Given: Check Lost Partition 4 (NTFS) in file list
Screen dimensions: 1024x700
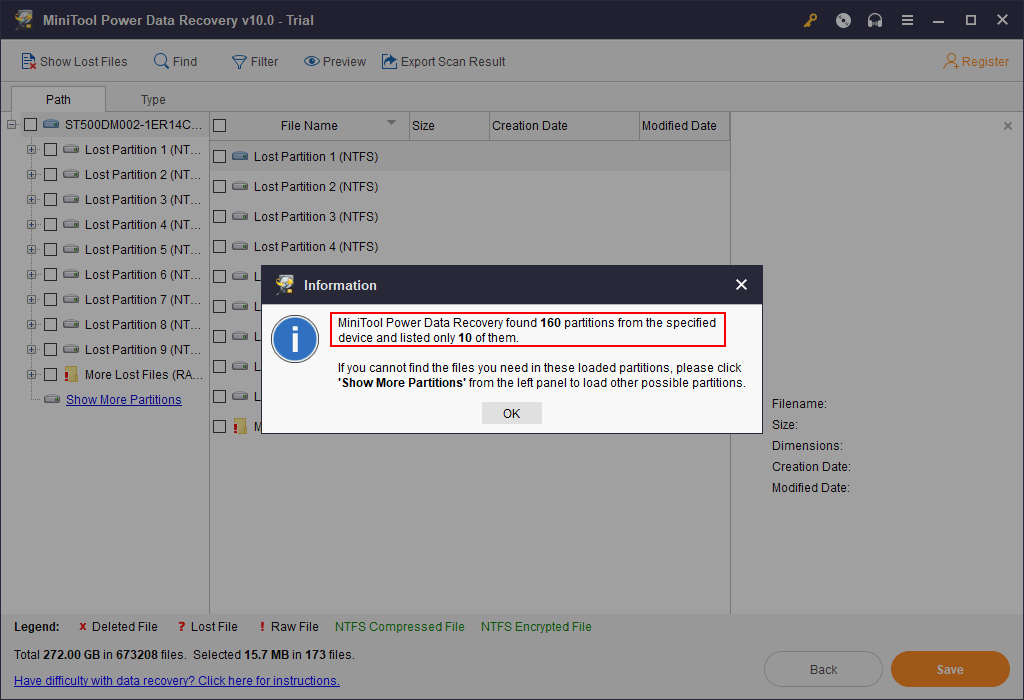Looking at the screenshot, I should coord(220,247).
